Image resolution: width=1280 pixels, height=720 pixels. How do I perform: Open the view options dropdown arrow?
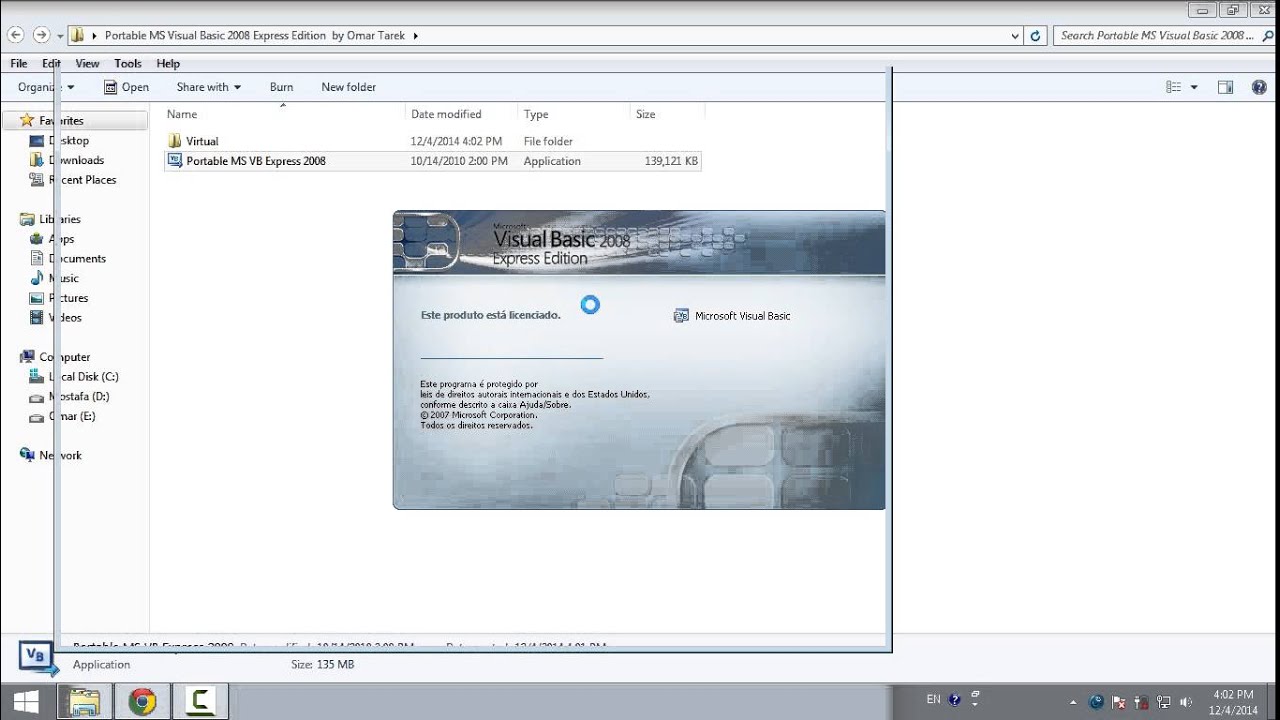[1194, 88]
